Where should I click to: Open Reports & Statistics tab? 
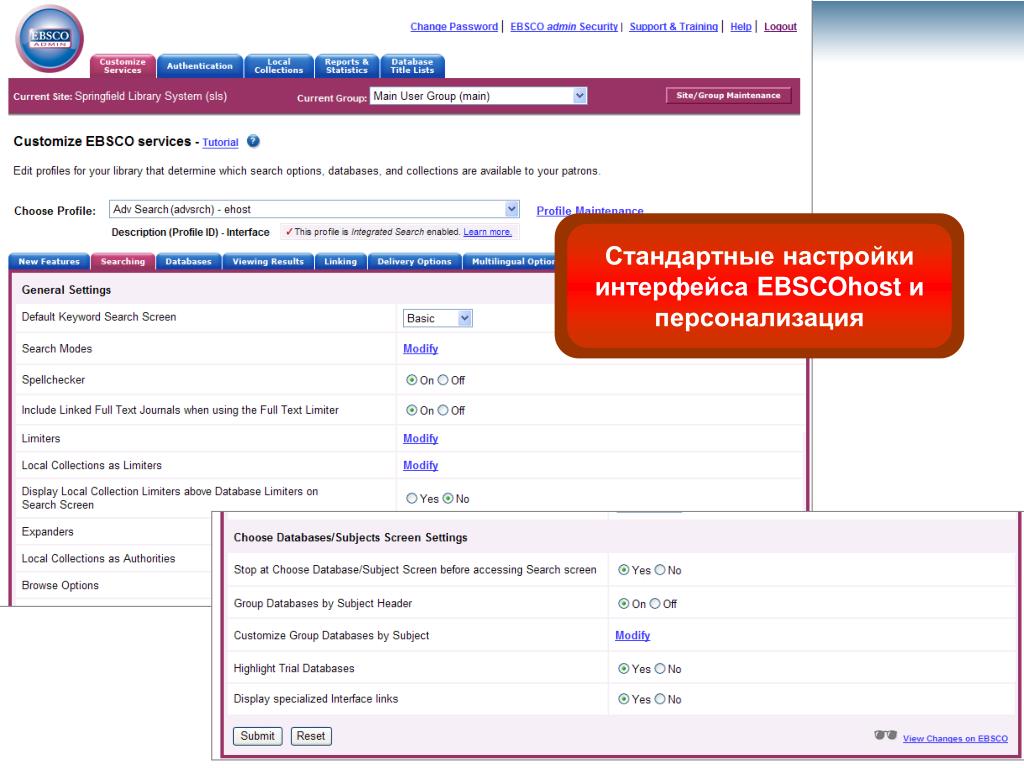click(347, 66)
